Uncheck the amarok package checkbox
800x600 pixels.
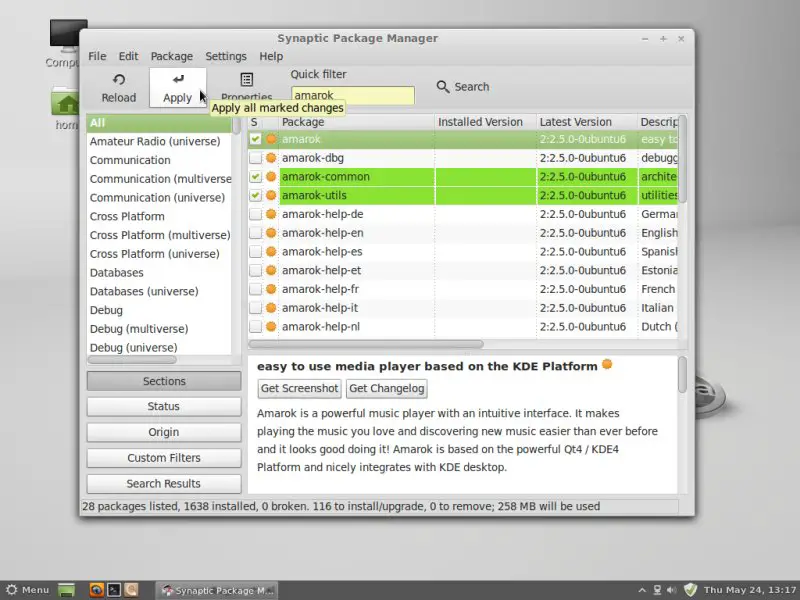tap(255, 139)
